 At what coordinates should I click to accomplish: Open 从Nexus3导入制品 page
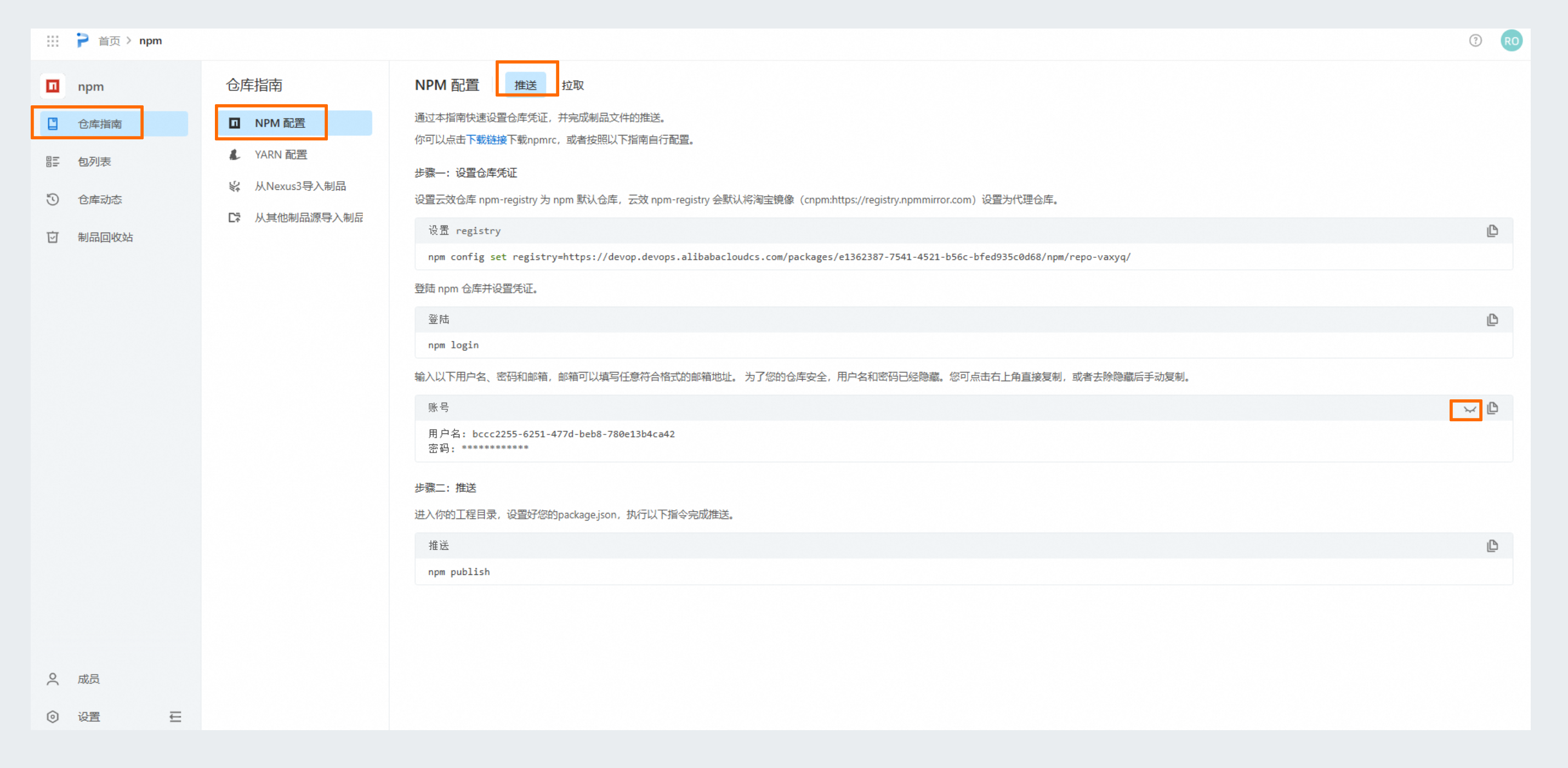(299, 187)
